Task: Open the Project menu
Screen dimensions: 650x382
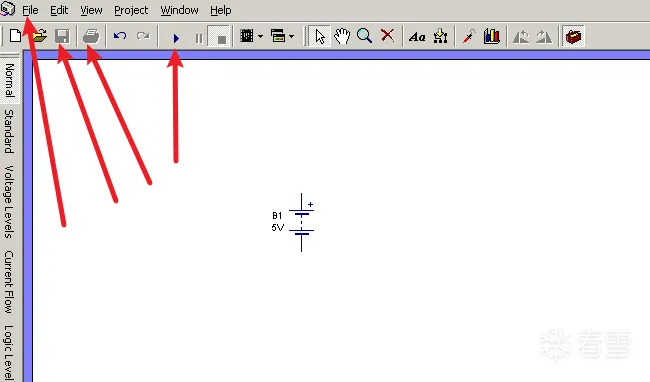Action: 131,10
